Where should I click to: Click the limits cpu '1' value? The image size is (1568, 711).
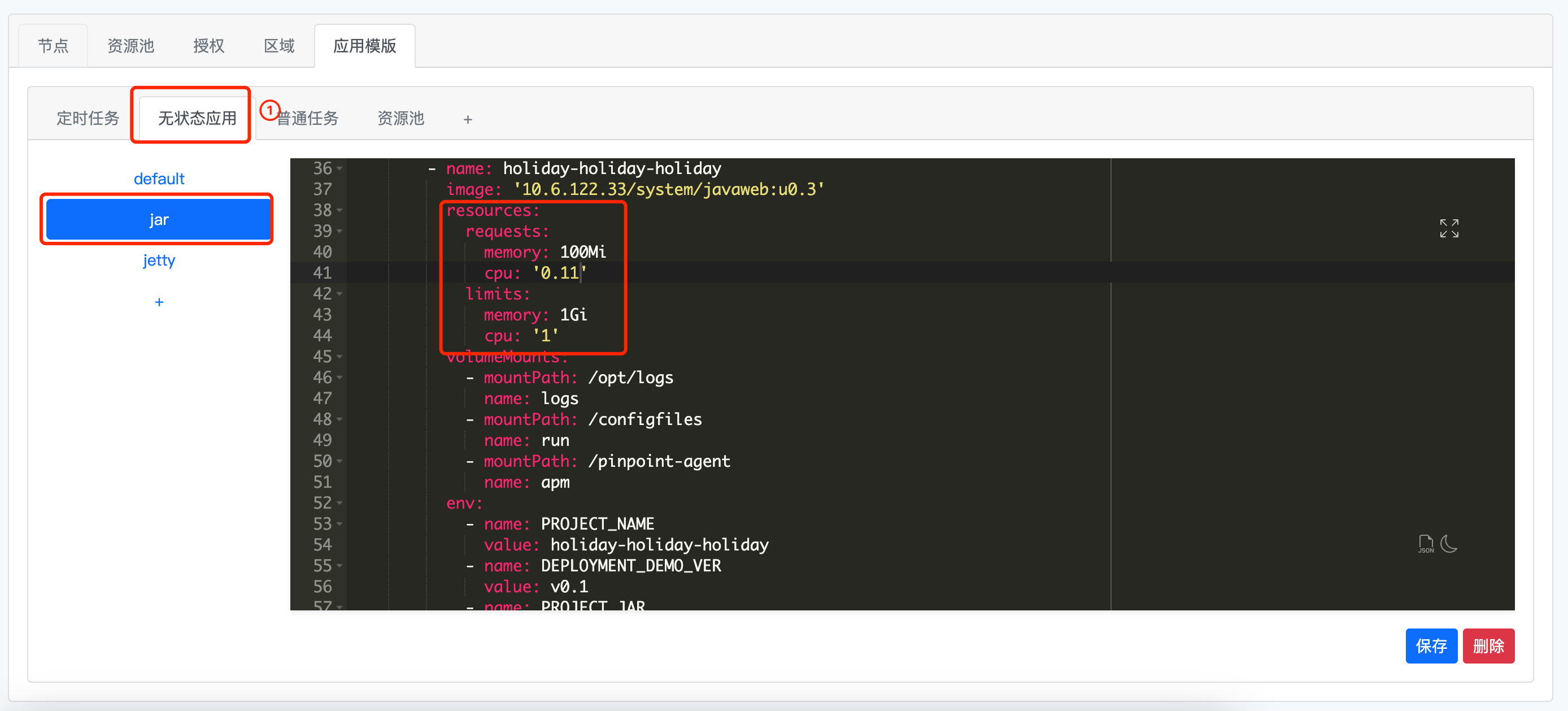tap(546, 336)
